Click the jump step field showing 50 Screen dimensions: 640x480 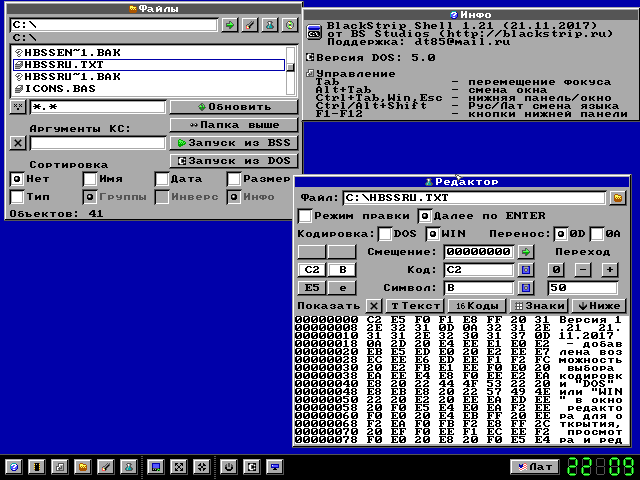(582, 288)
